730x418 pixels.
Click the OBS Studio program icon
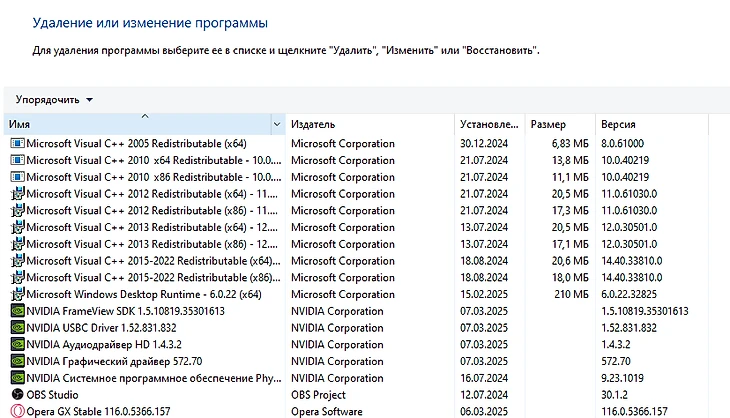point(16,395)
